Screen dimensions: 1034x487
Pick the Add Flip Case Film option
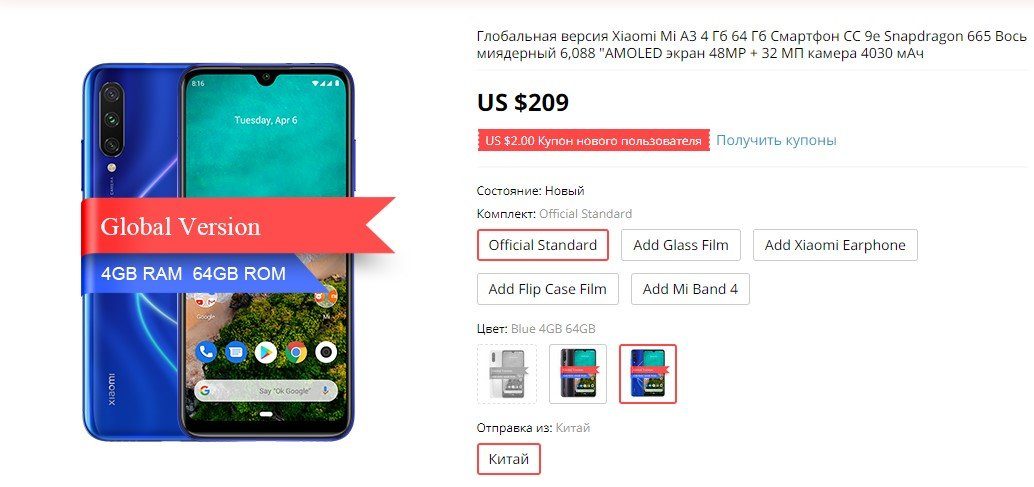[x=547, y=289]
